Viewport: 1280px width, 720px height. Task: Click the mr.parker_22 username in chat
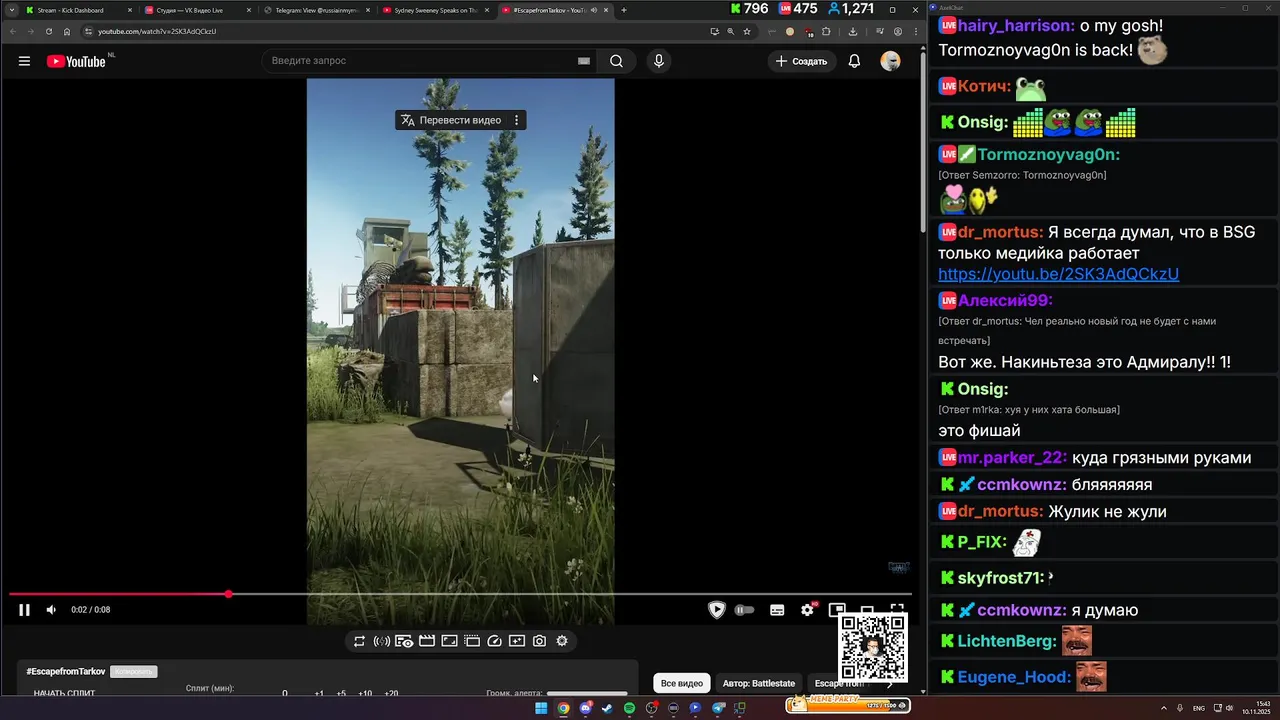(1011, 458)
